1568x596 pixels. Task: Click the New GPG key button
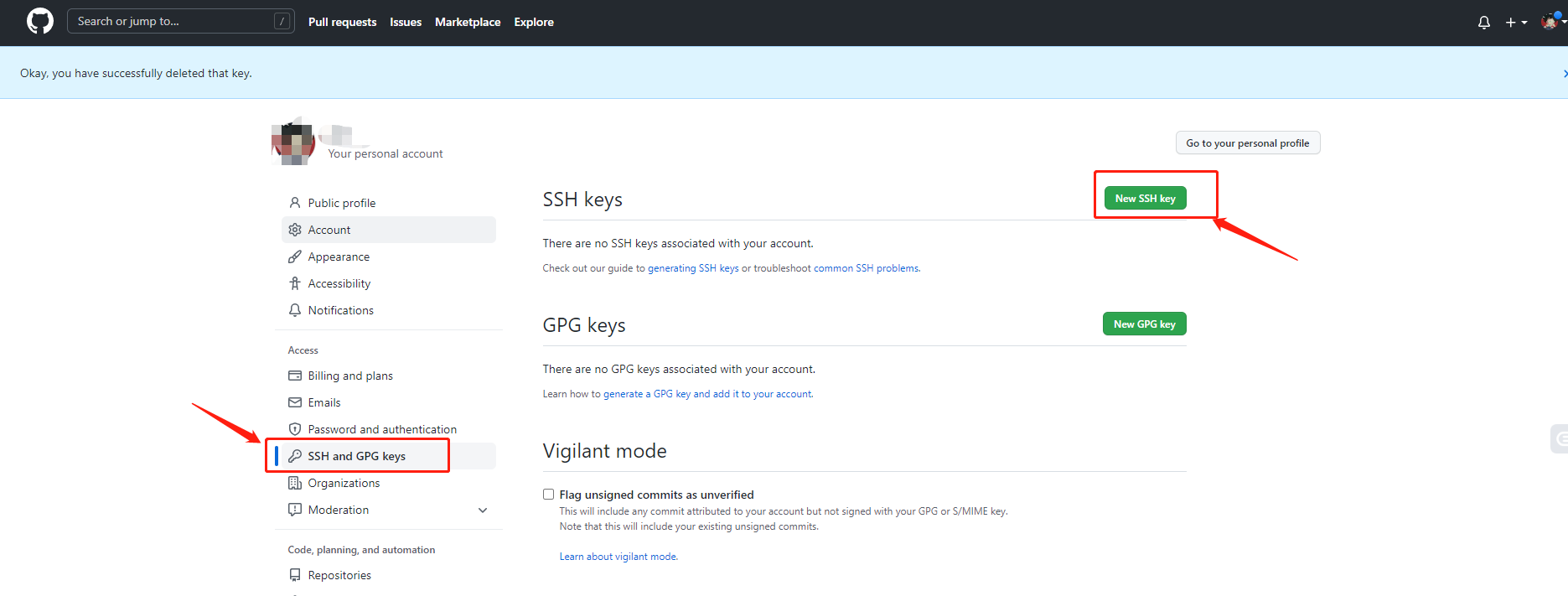click(x=1145, y=324)
